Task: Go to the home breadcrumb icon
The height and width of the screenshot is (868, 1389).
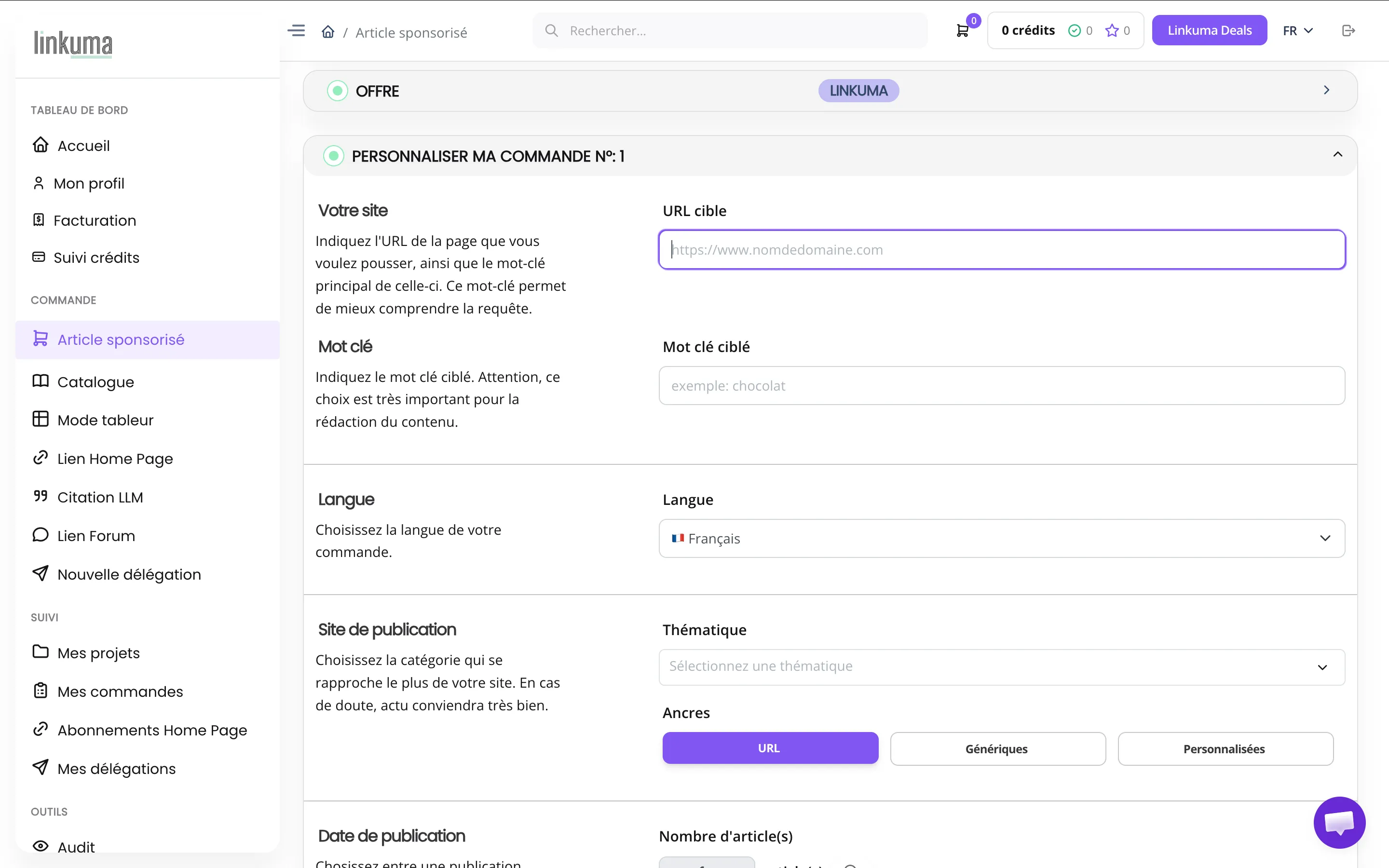Action: 328,31
